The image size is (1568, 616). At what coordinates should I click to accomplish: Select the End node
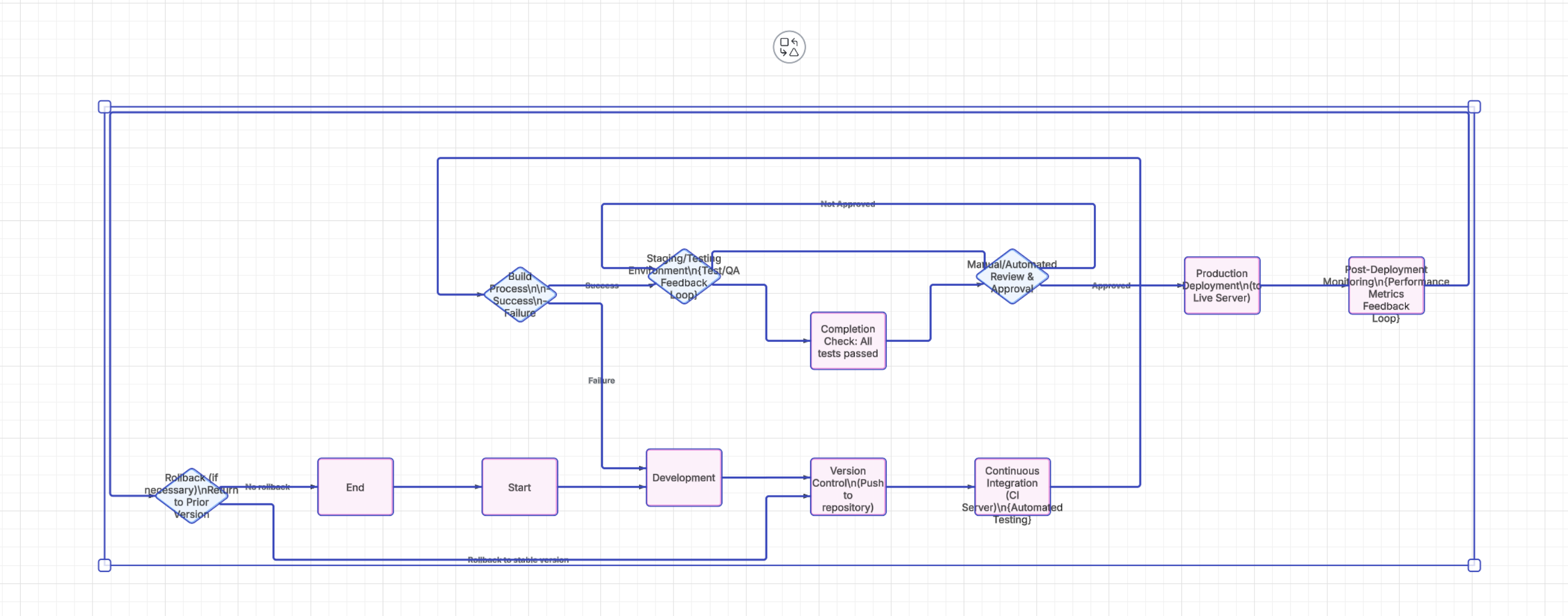point(356,486)
